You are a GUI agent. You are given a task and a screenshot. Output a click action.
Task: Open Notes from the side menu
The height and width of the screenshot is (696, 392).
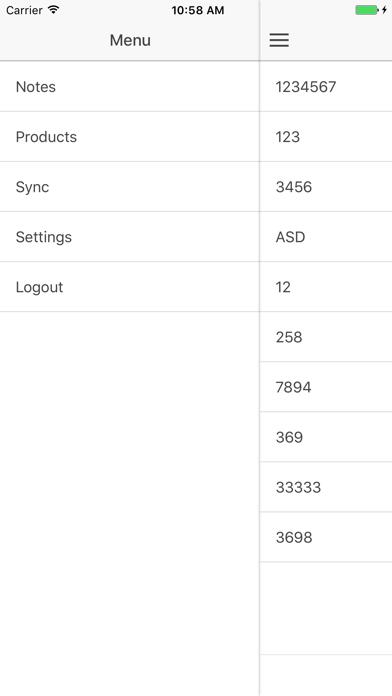(x=130, y=87)
